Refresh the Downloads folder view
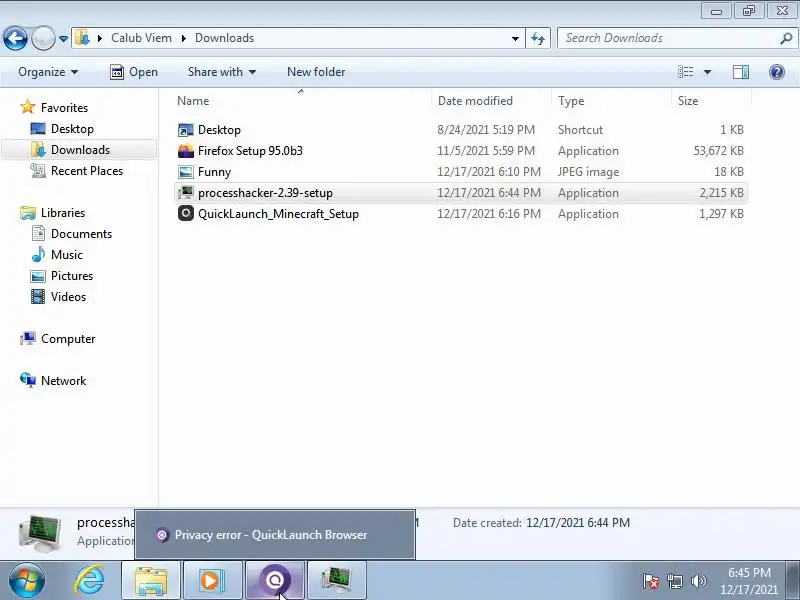The height and width of the screenshot is (600, 800). [x=538, y=38]
